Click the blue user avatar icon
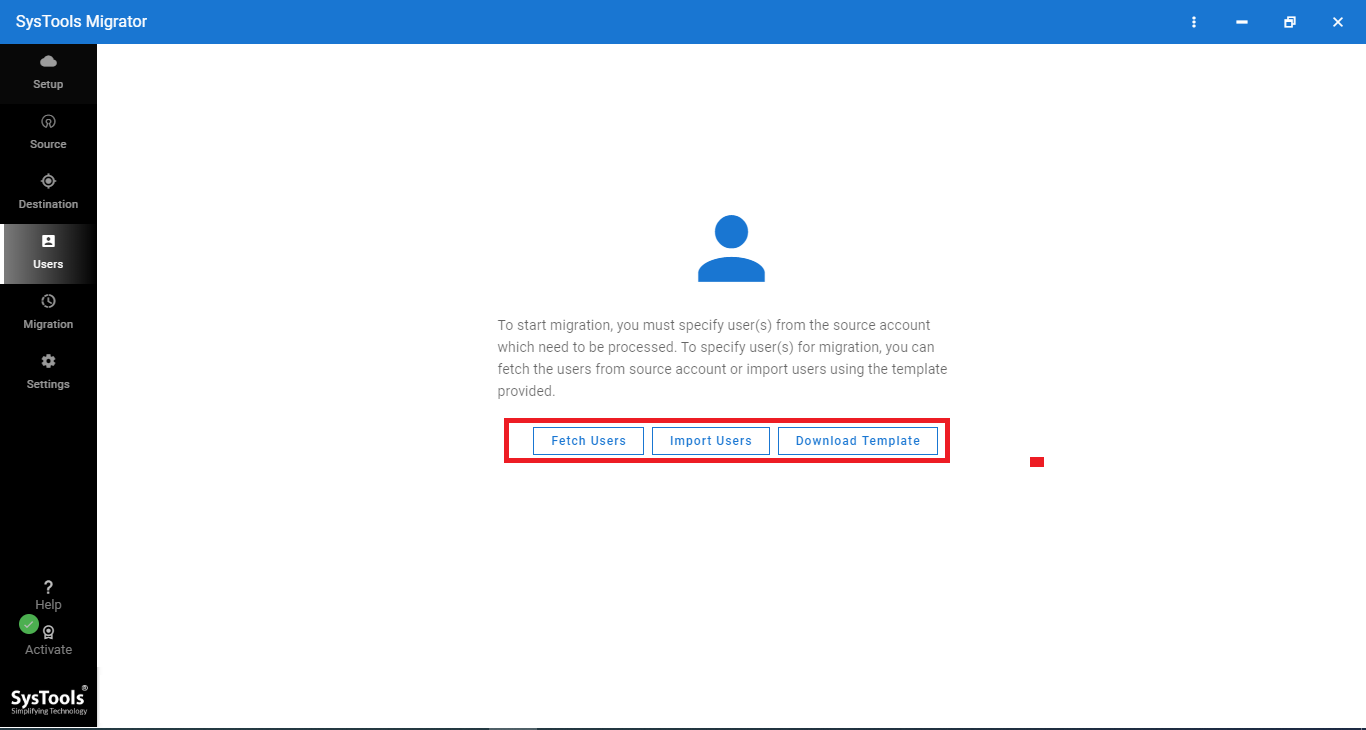The width and height of the screenshot is (1366, 730). tap(731, 248)
